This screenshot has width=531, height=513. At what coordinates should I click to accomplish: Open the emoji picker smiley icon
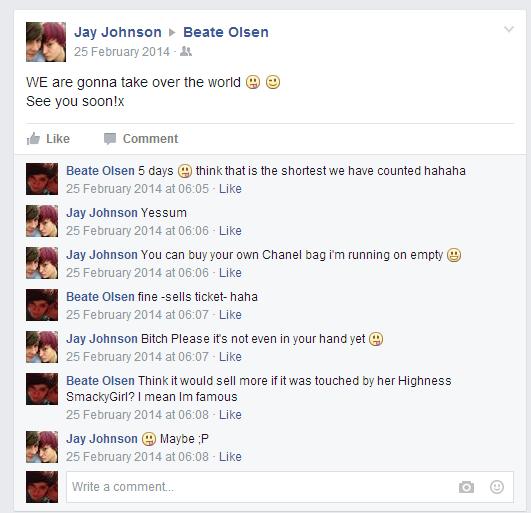click(497, 487)
